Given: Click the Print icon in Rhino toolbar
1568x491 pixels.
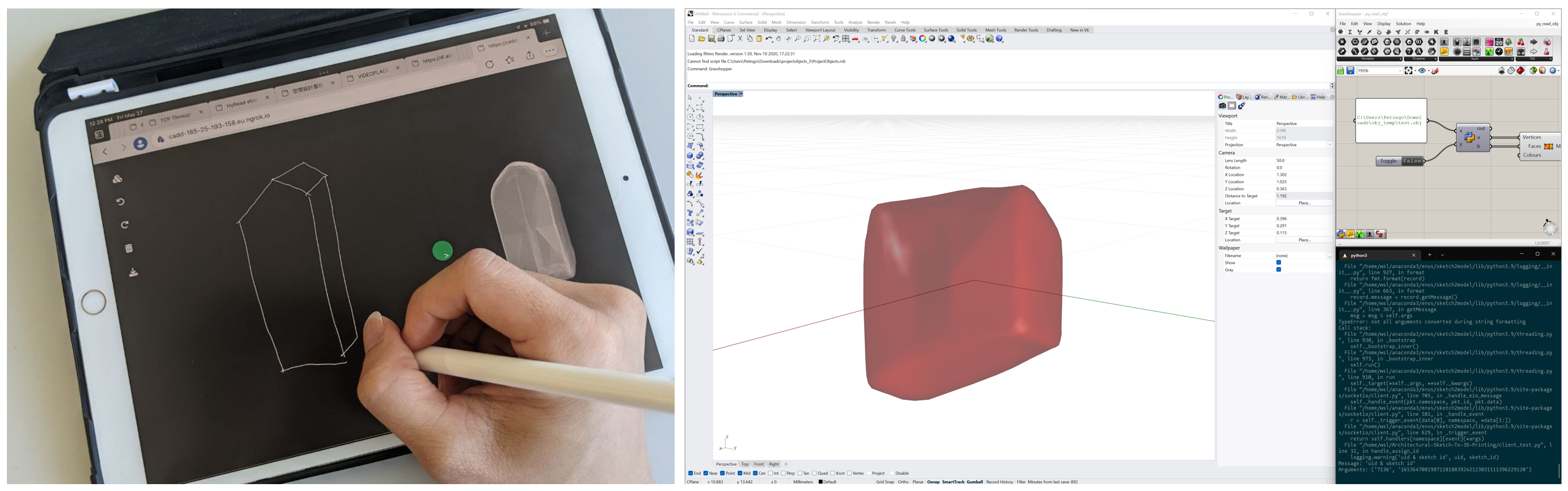Looking at the screenshot, I should [721, 39].
